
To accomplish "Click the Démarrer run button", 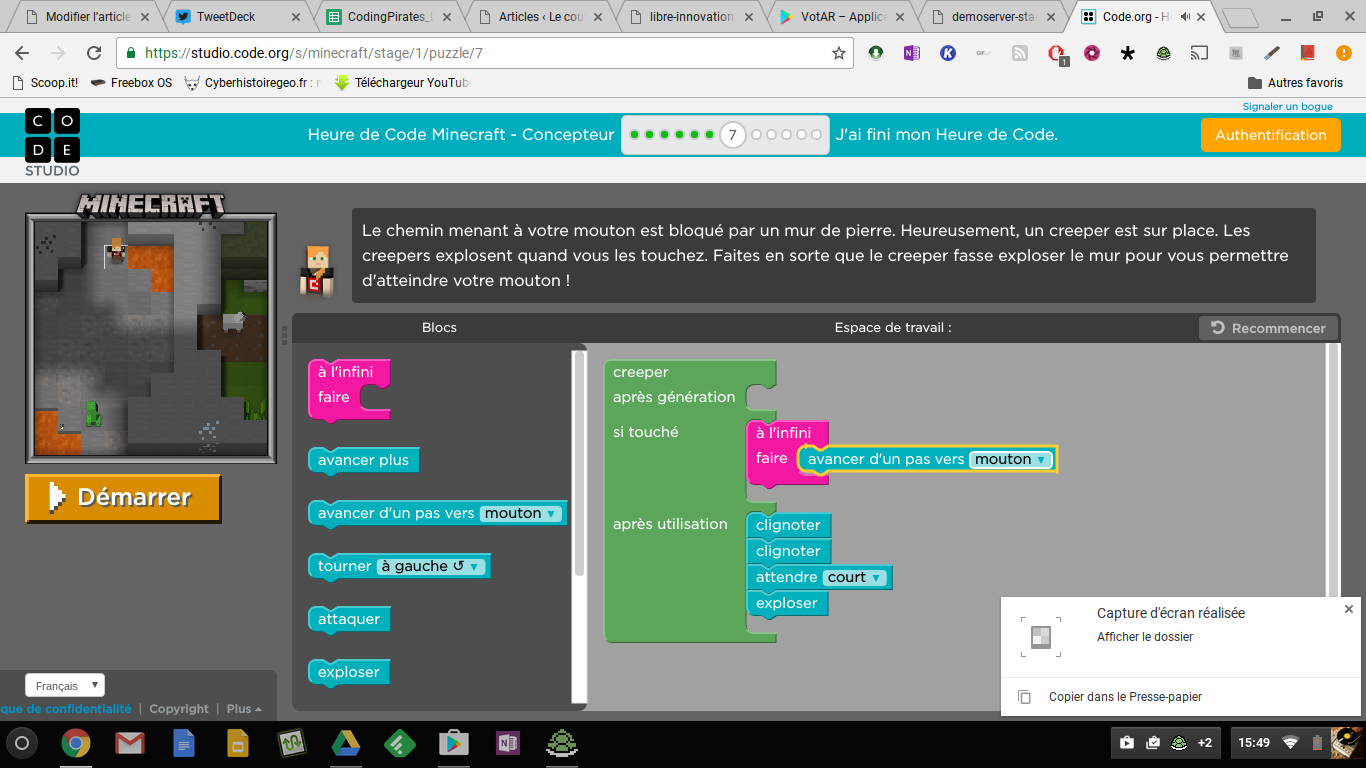I will [x=123, y=498].
